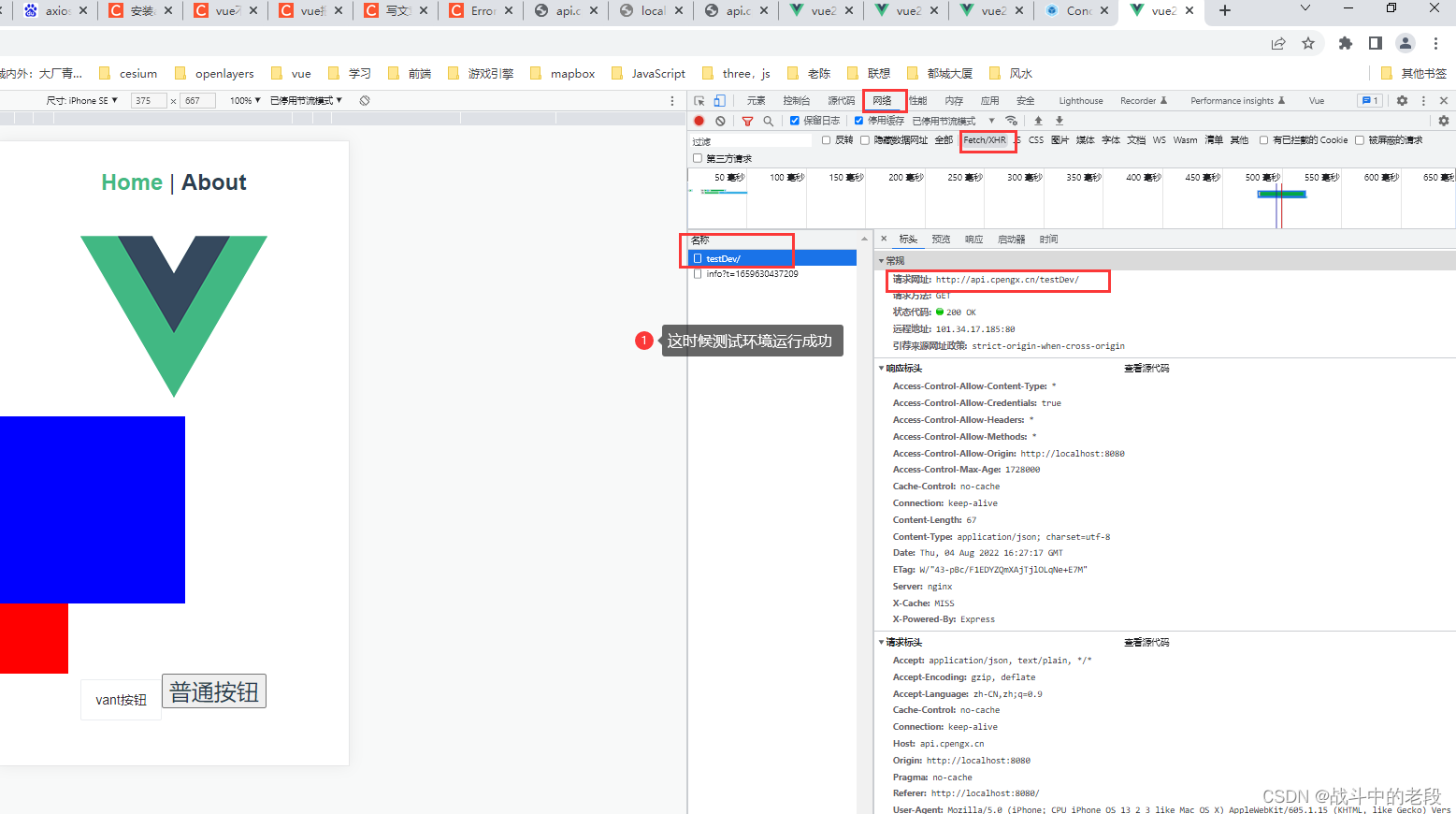1456x814 pixels.
Task: Open the 100% zoom dropdown
Action: (245, 101)
